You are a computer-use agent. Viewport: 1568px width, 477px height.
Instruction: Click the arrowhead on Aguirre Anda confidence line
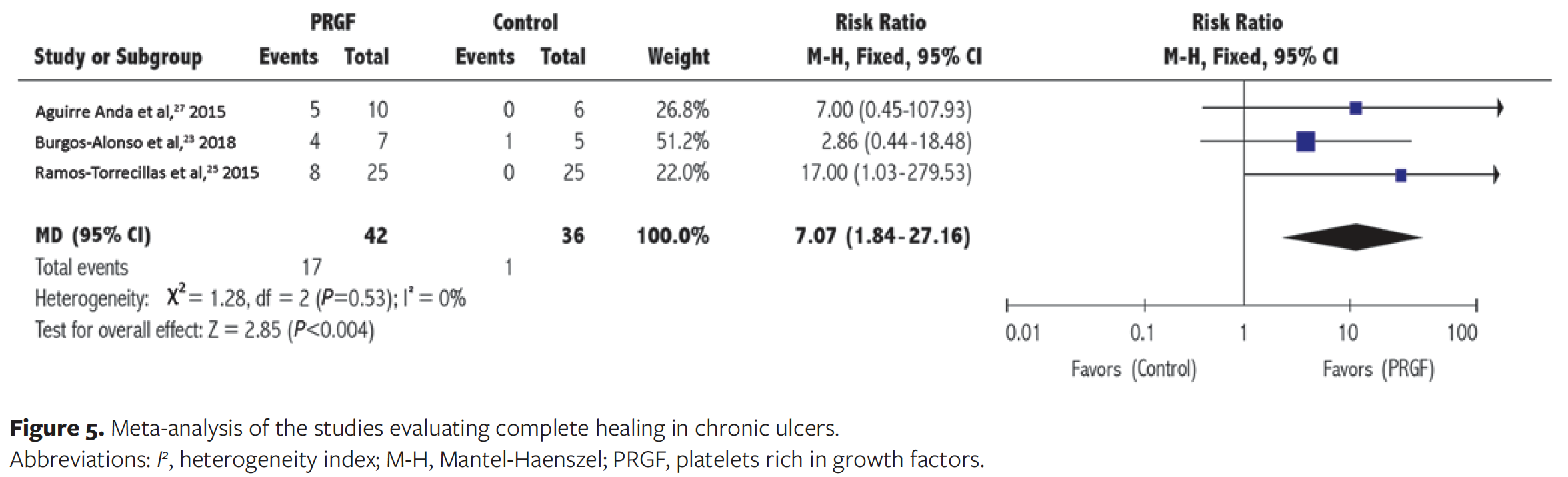(1499, 108)
